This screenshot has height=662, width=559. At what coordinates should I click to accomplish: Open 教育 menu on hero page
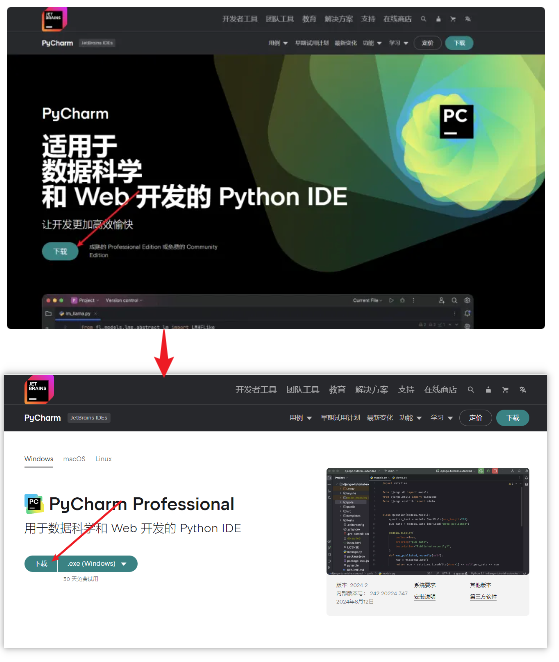tap(309, 19)
